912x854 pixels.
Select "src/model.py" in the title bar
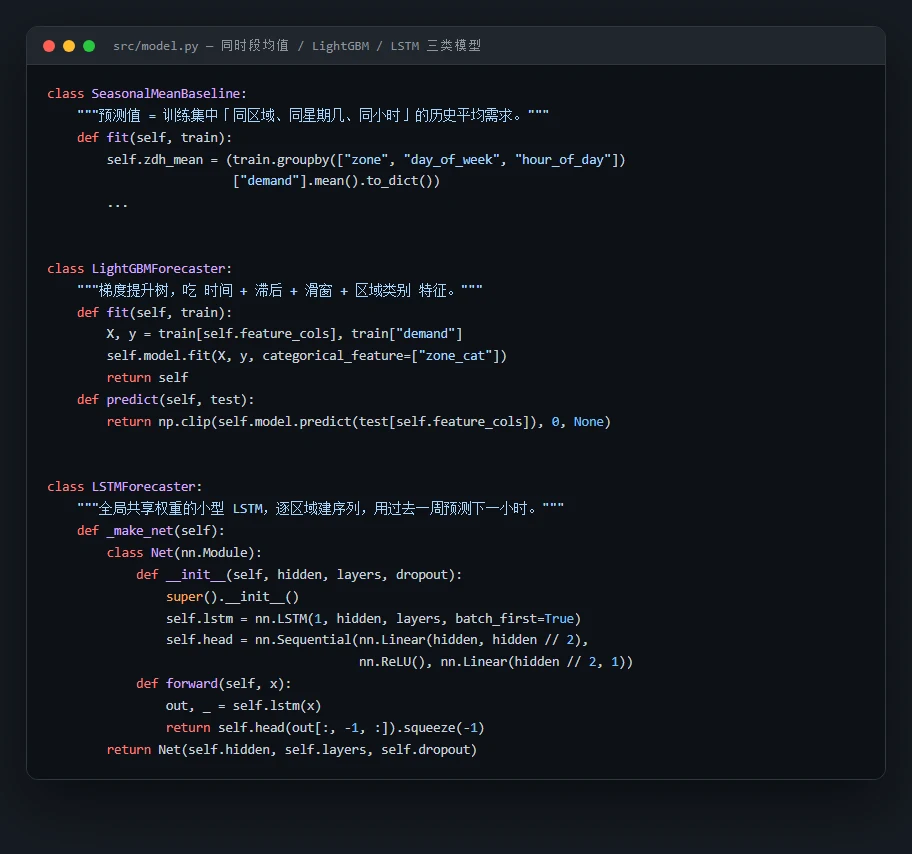click(155, 46)
